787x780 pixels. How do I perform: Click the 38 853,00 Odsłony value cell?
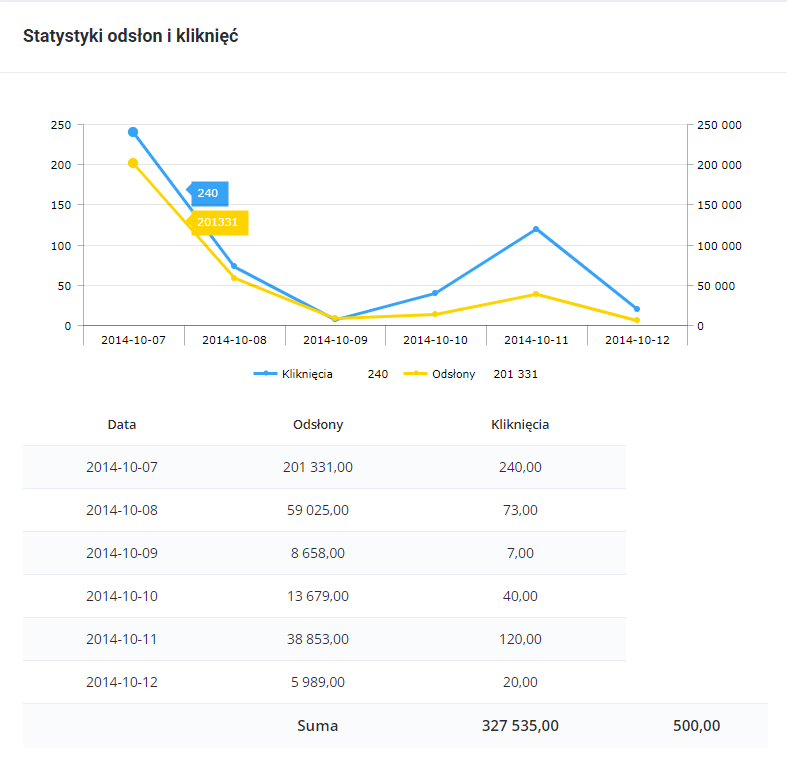pos(318,639)
